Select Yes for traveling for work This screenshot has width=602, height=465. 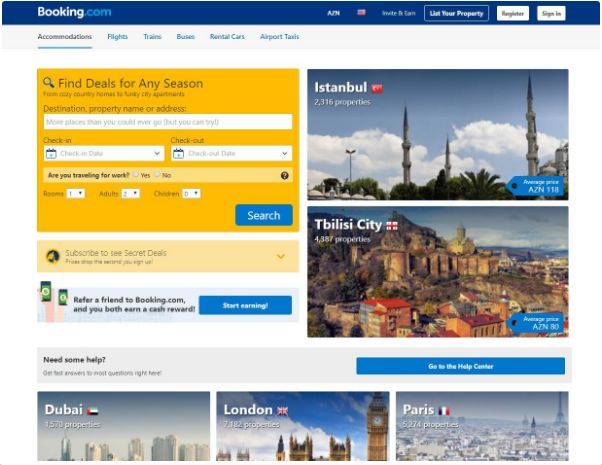(x=136, y=174)
